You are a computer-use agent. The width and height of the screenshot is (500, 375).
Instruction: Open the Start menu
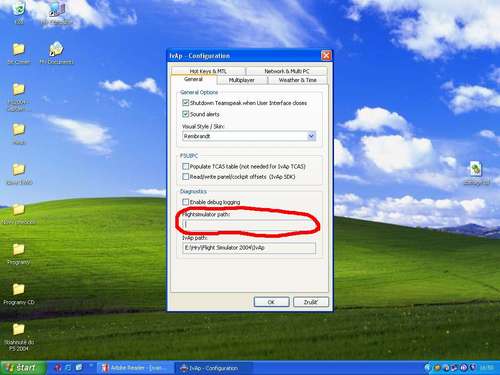(x=22, y=368)
